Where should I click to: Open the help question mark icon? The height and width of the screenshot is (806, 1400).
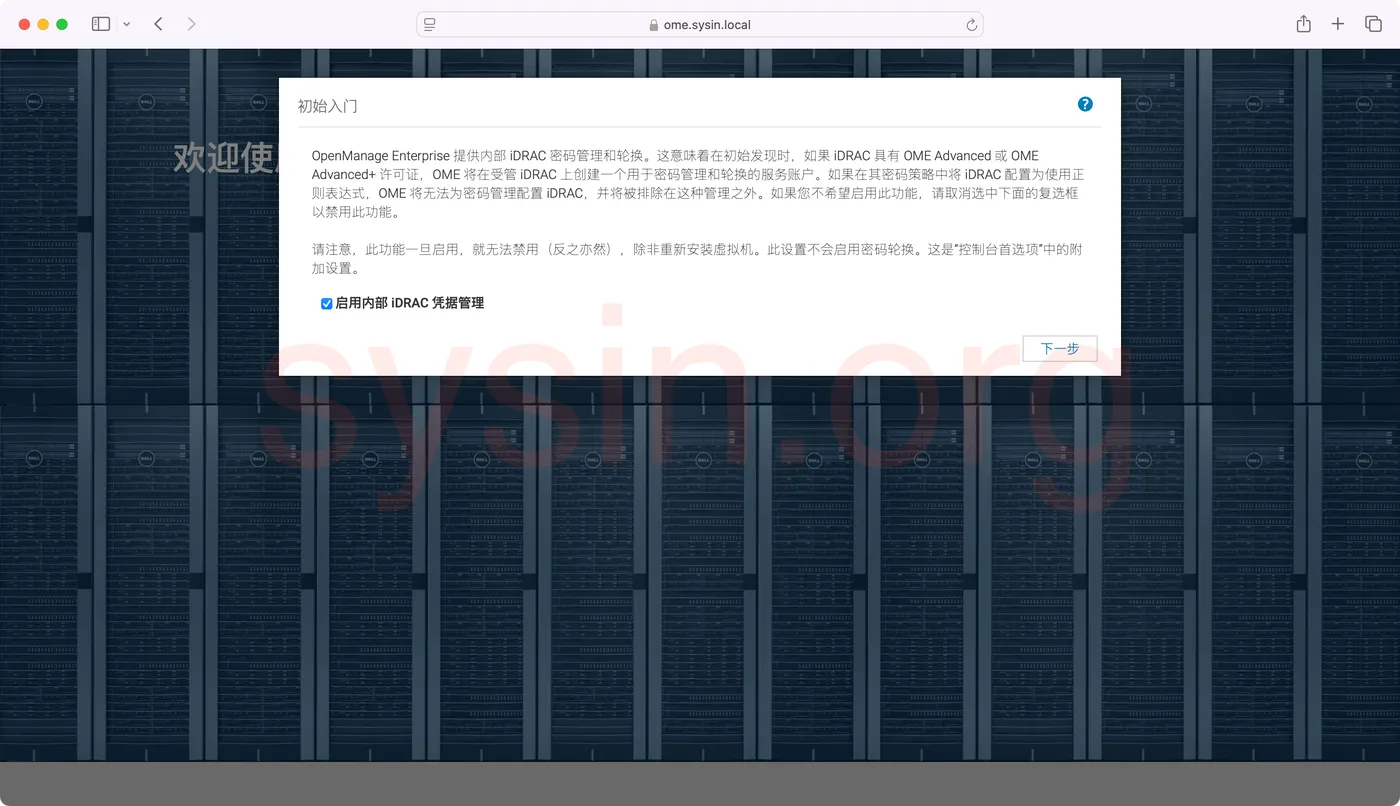point(1085,104)
